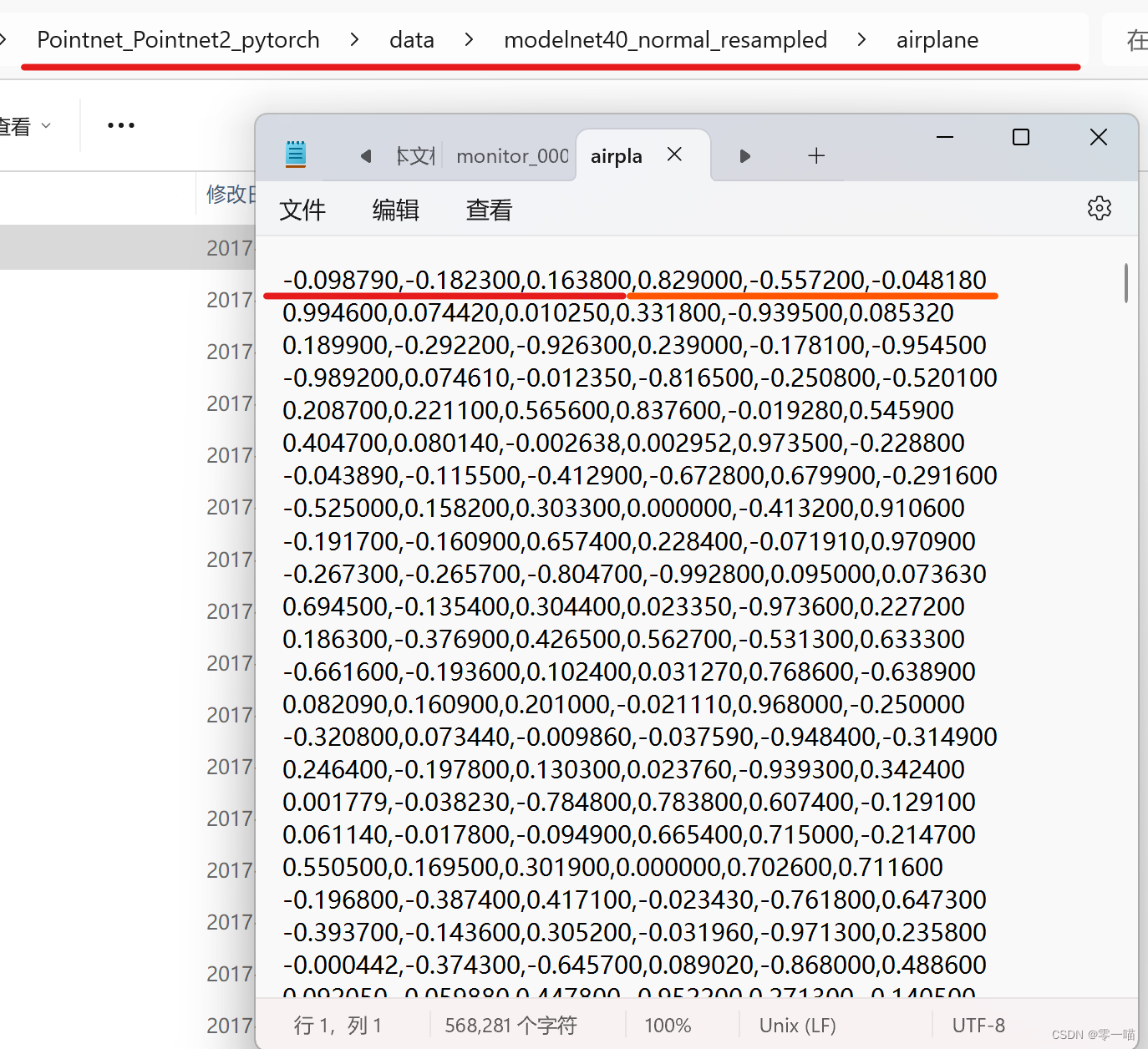The width and height of the screenshot is (1148, 1049).
Task: Click line starting -0.393700,-0.143600
Action: [635, 932]
